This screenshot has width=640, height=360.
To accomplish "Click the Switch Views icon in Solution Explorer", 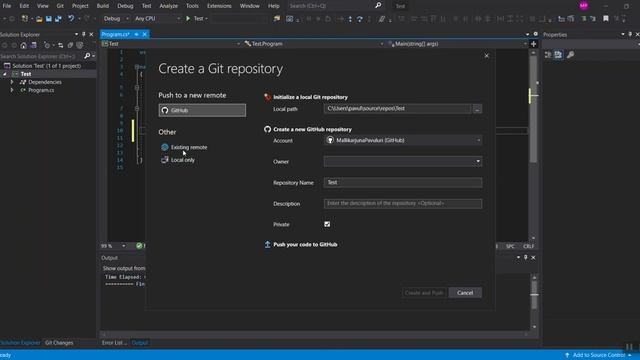I will click(33, 45).
